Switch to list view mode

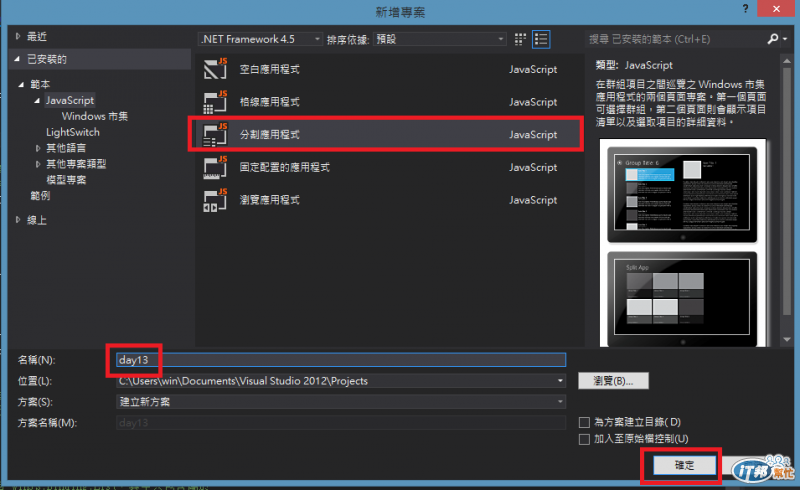pyautogui.click(x=541, y=39)
